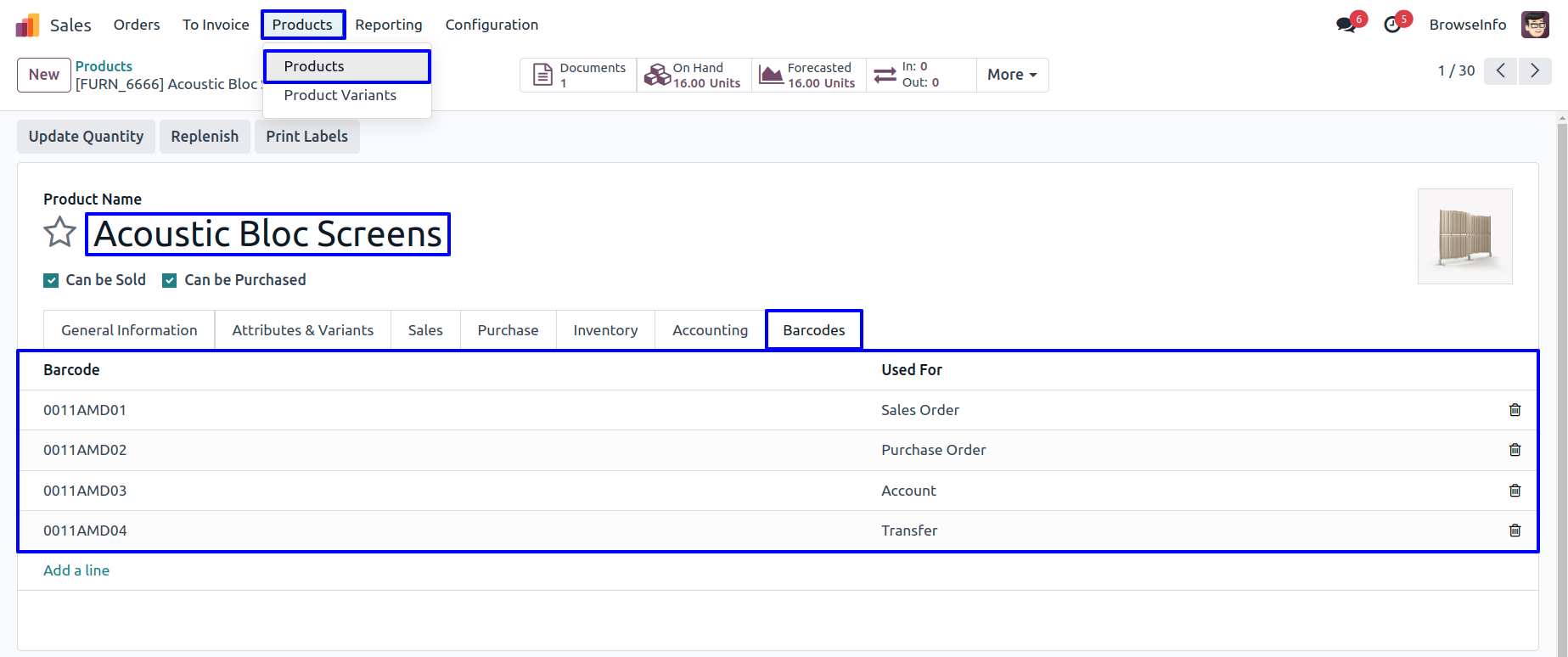Click the product image thumbnail

(x=1464, y=236)
